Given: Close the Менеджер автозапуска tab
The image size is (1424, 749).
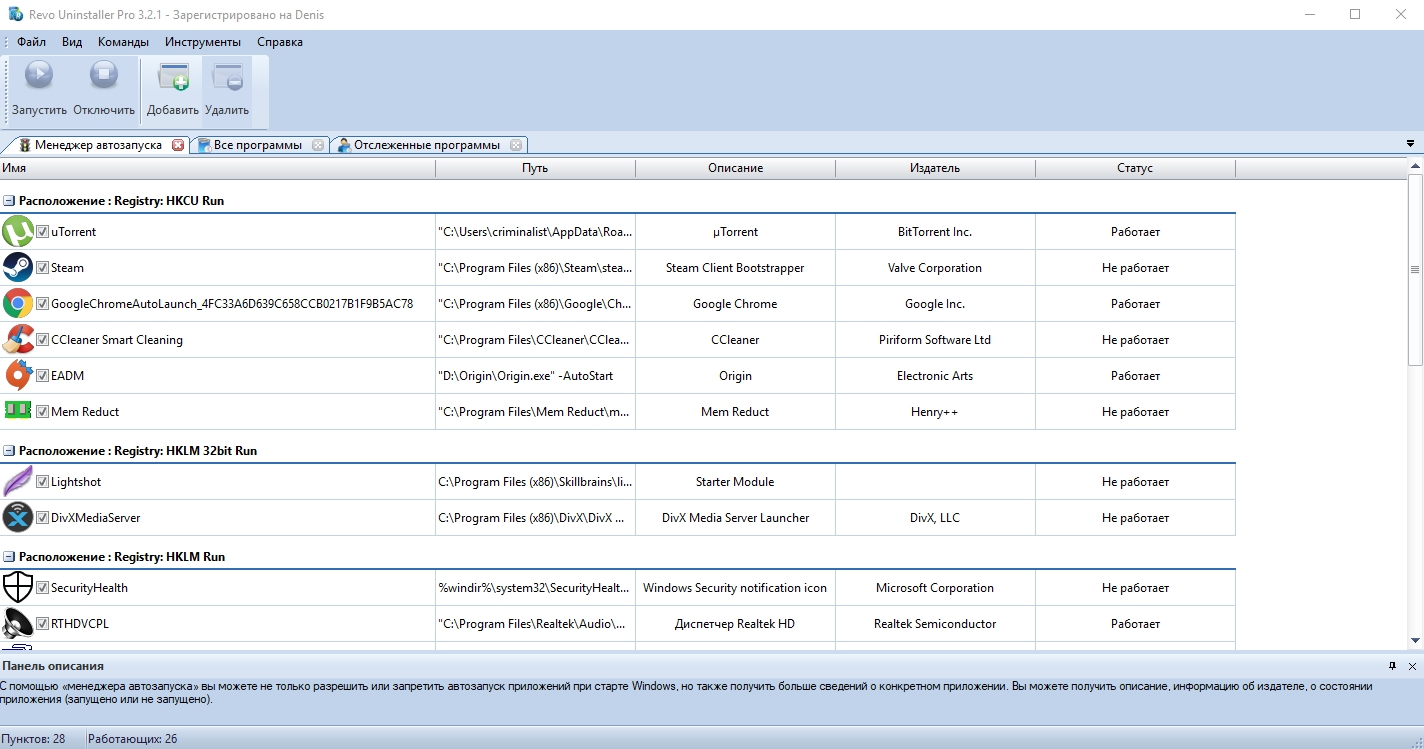Looking at the screenshot, I should pos(178,145).
